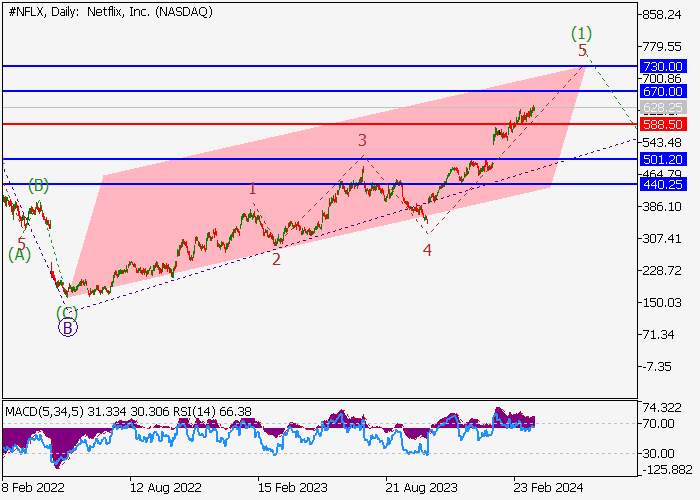The height and width of the screenshot is (500, 700).
Task: Click the 543.48 price axis value
Action: tap(662, 143)
